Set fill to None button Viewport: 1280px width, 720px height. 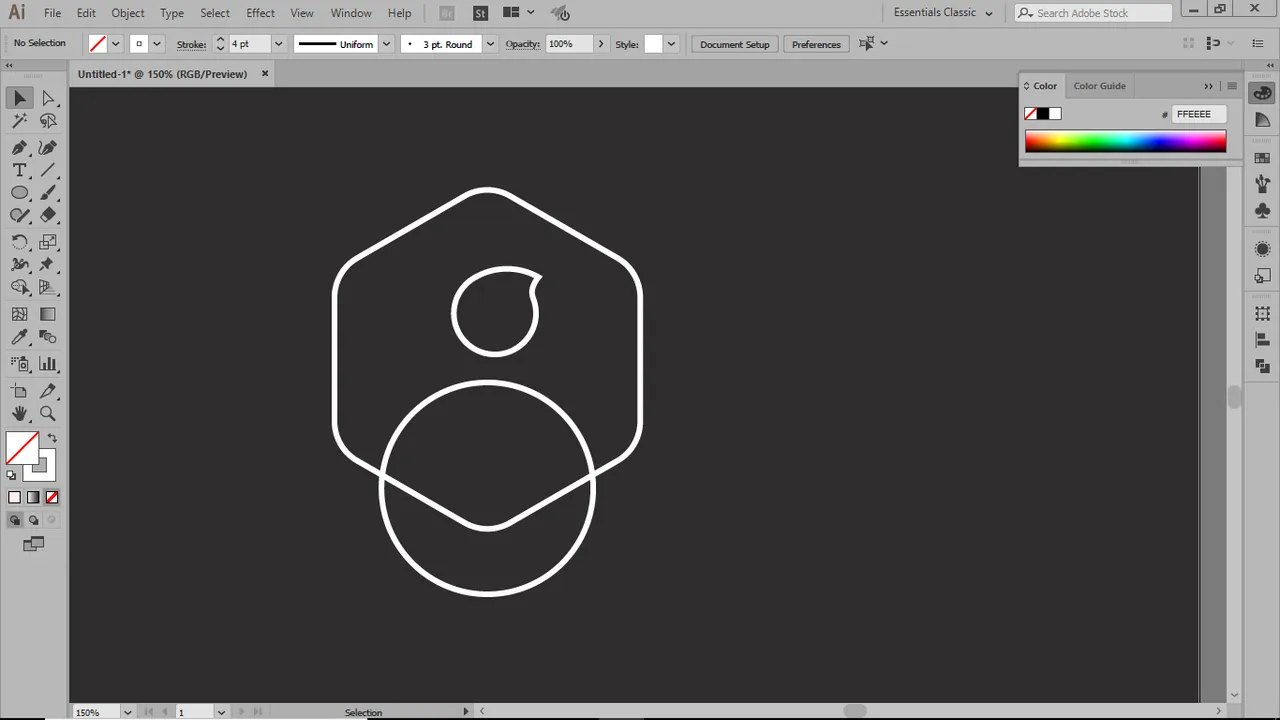(x=52, y=497)
